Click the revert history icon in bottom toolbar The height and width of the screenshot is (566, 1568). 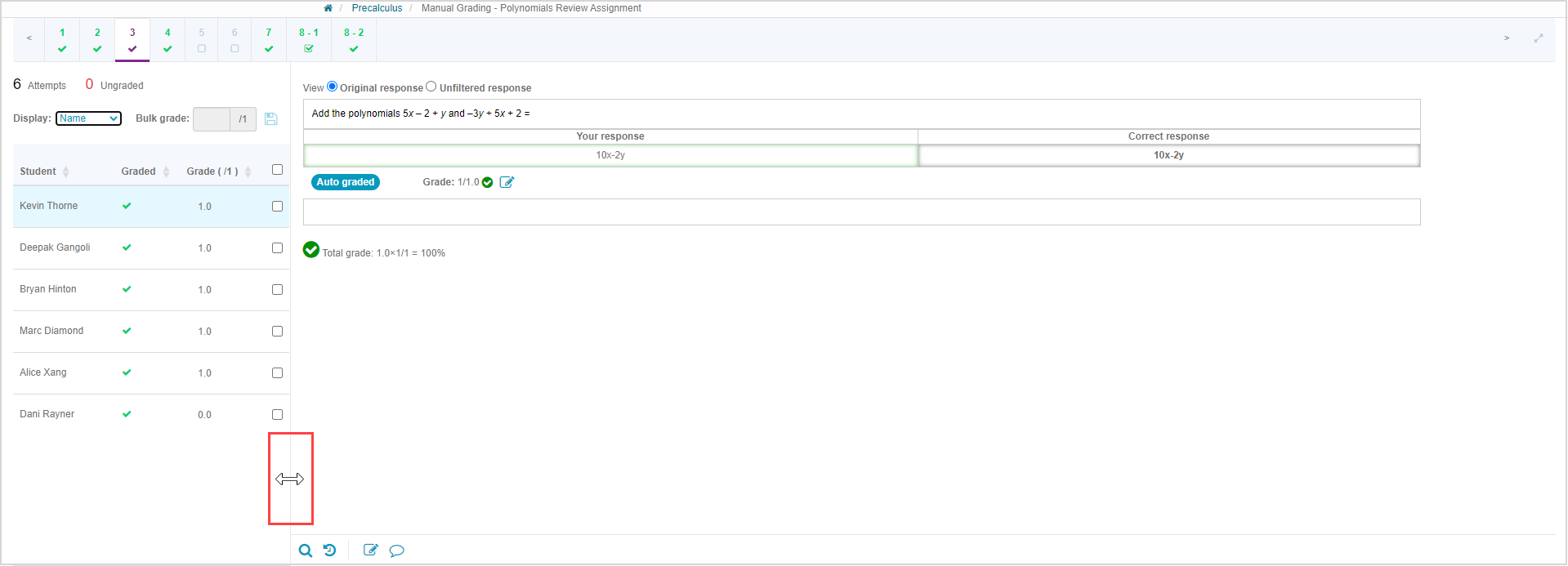[329, 550]
